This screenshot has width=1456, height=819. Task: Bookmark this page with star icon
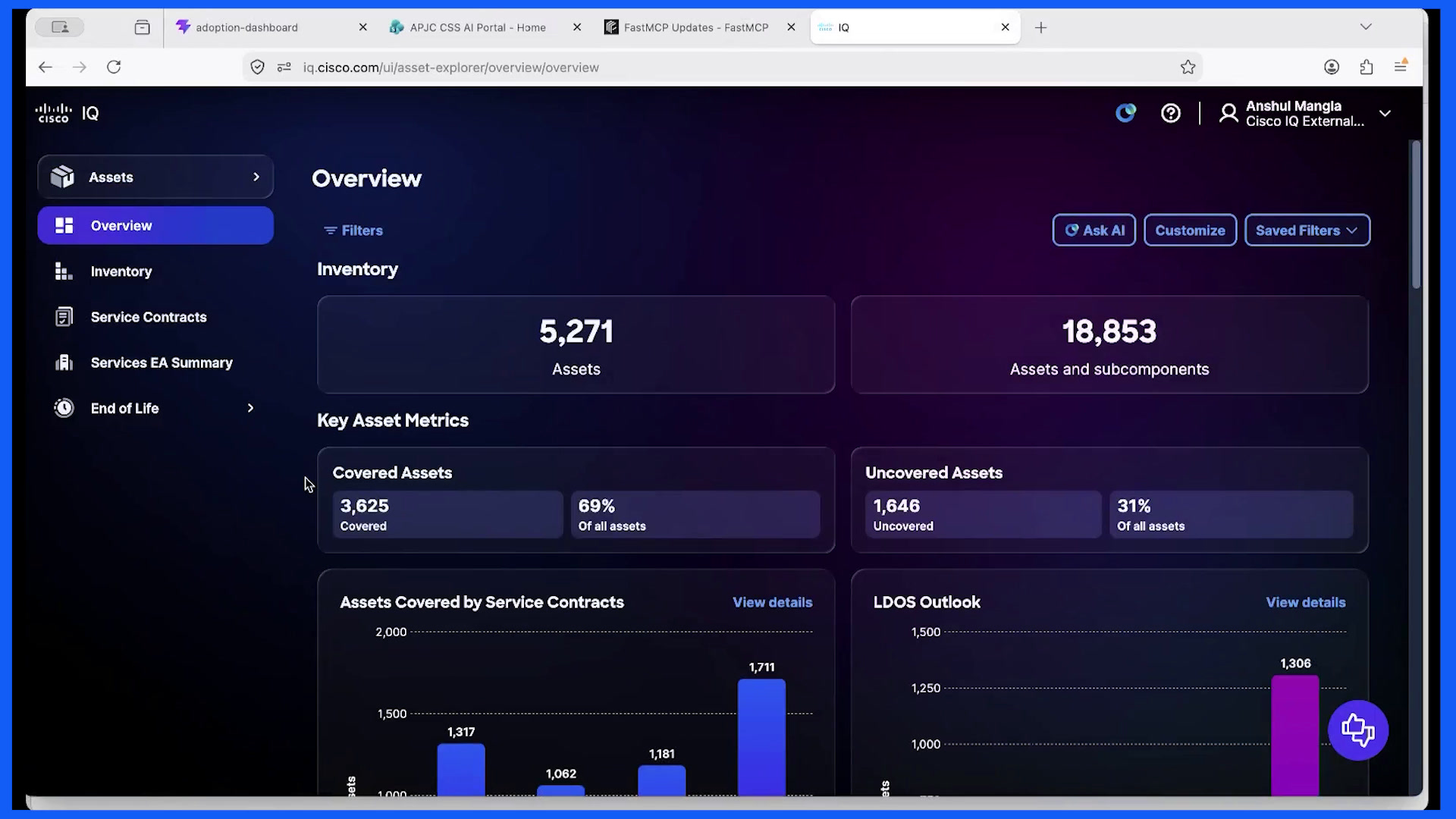click(x=1188, y=67)
